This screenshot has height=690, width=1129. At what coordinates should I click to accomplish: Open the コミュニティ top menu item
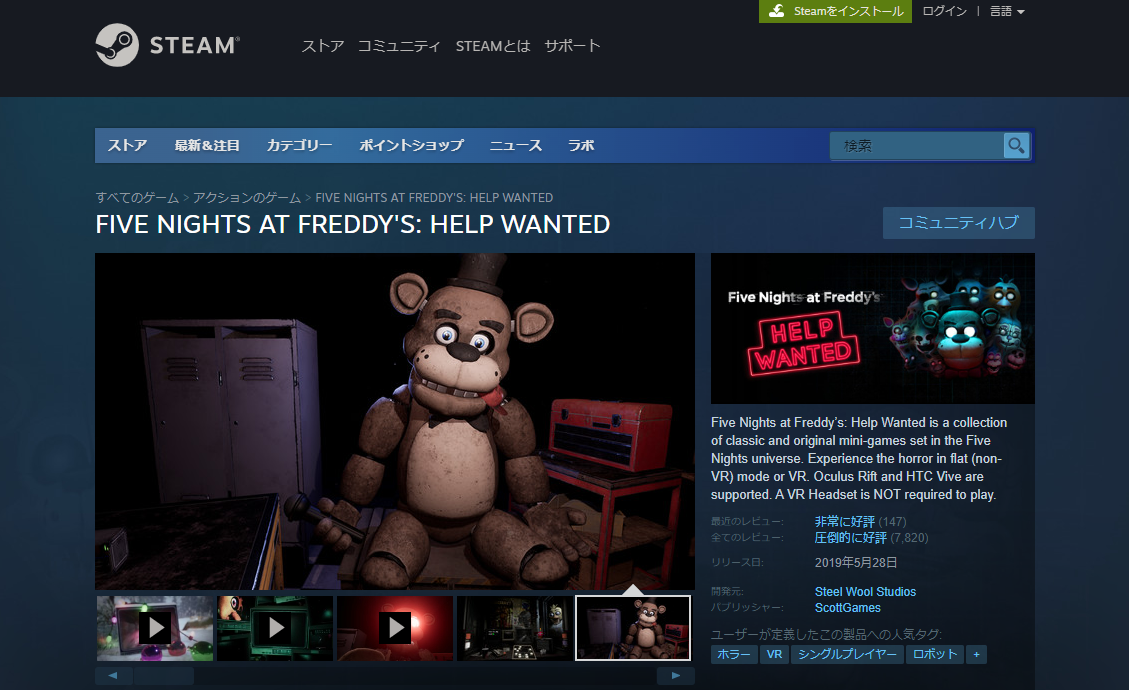[399, 46]
